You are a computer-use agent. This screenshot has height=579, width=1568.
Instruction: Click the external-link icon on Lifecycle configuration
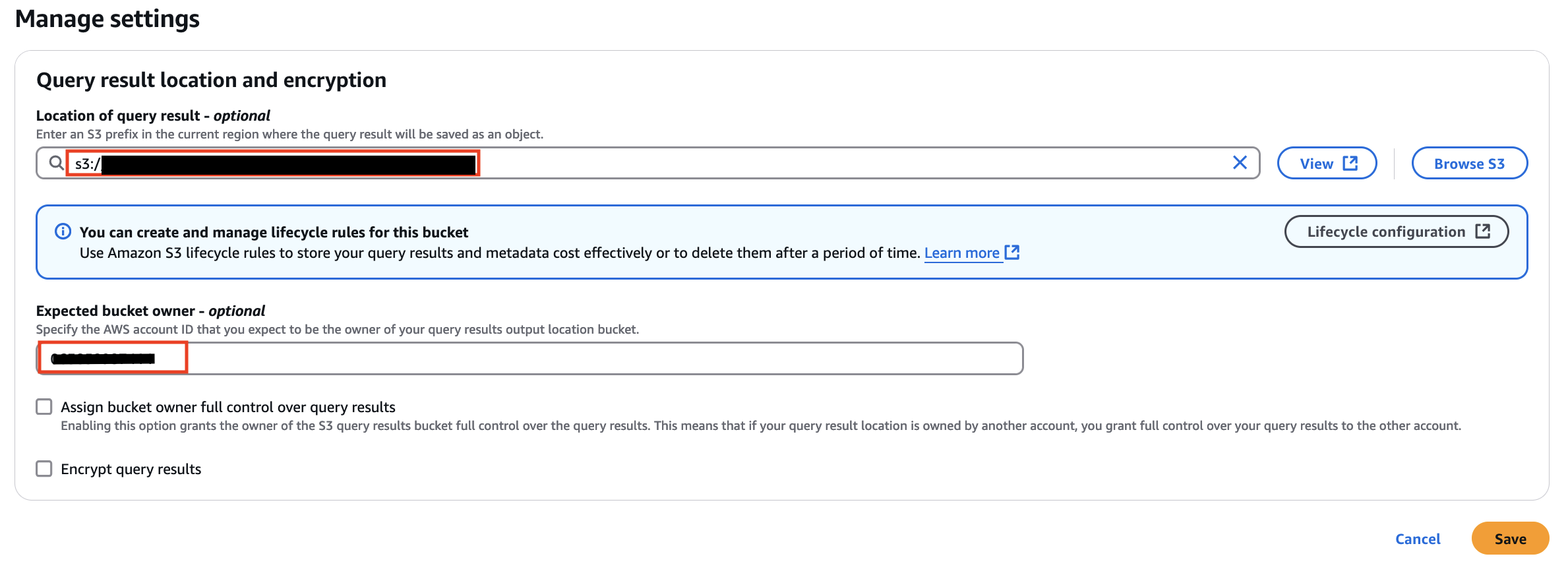(x=1483, y=231)
